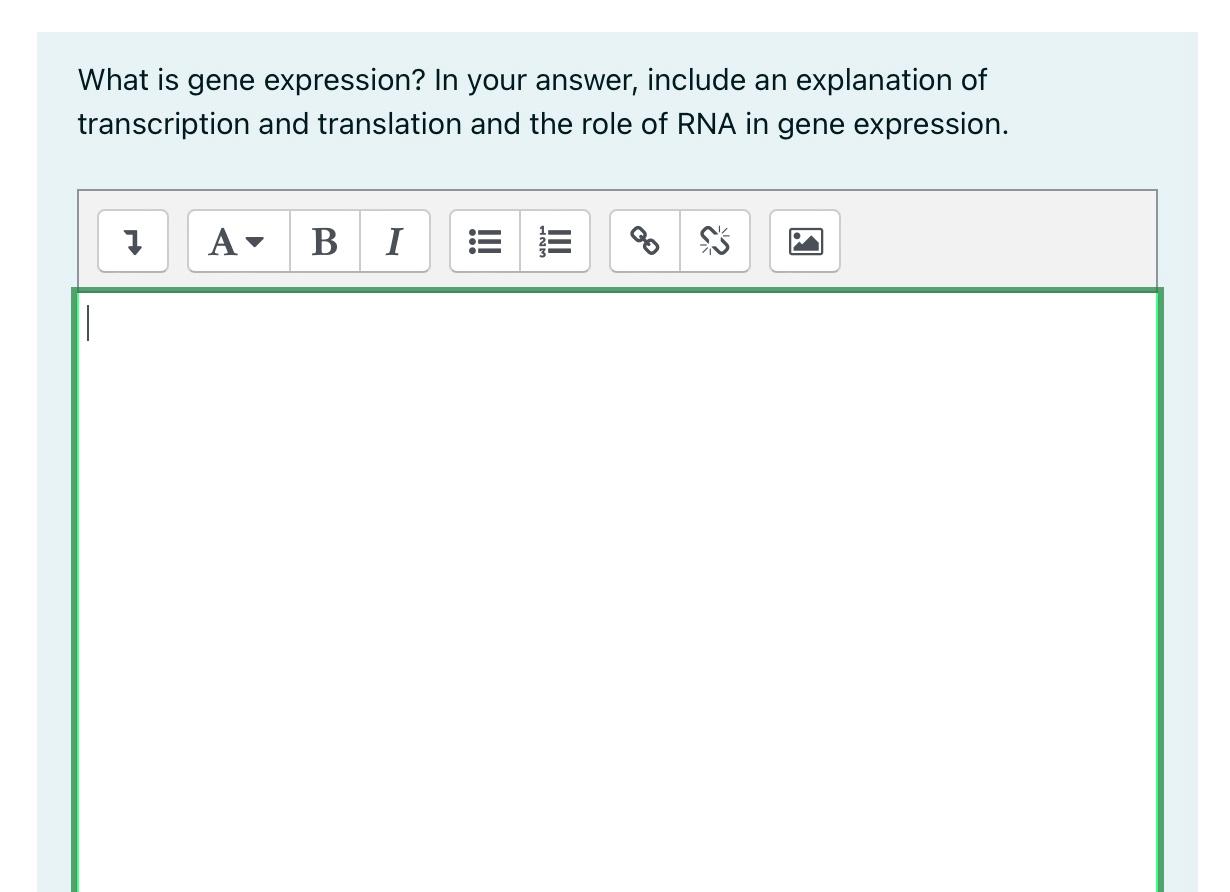Click the numbered list icon
This screenshot has width=1230, height=892.
(x=554, y=241)
